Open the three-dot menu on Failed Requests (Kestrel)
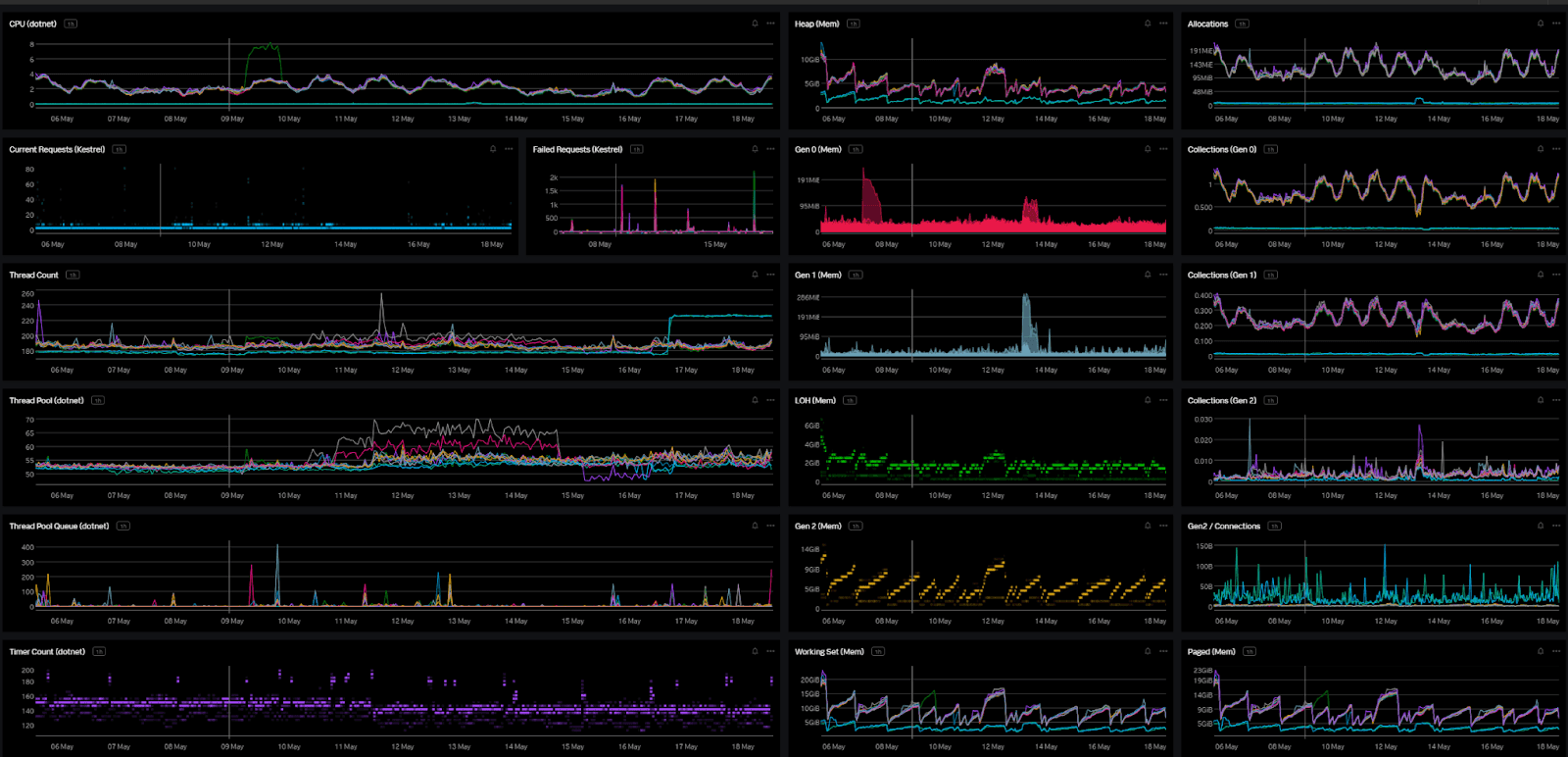The image size is (1568, 757). [770, 149]
